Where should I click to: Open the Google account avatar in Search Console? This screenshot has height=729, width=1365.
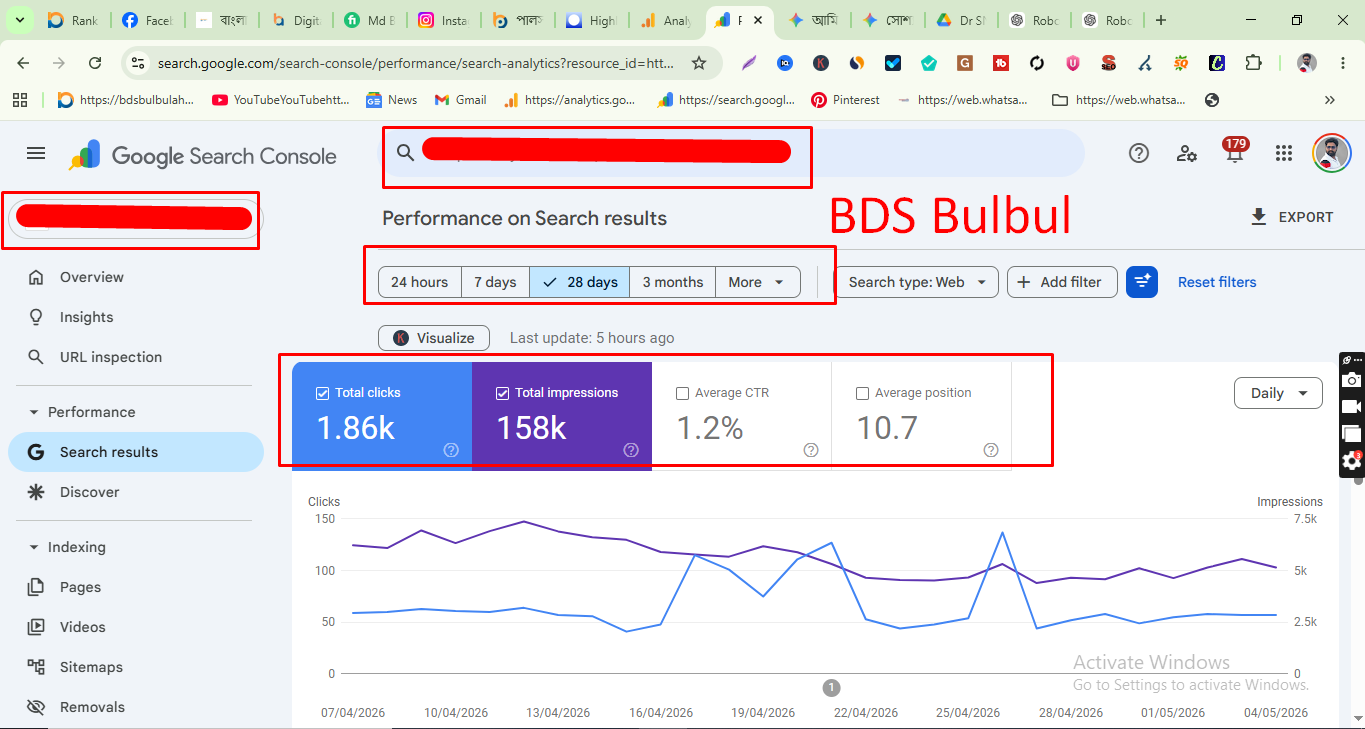click(x=1332, y=153)
